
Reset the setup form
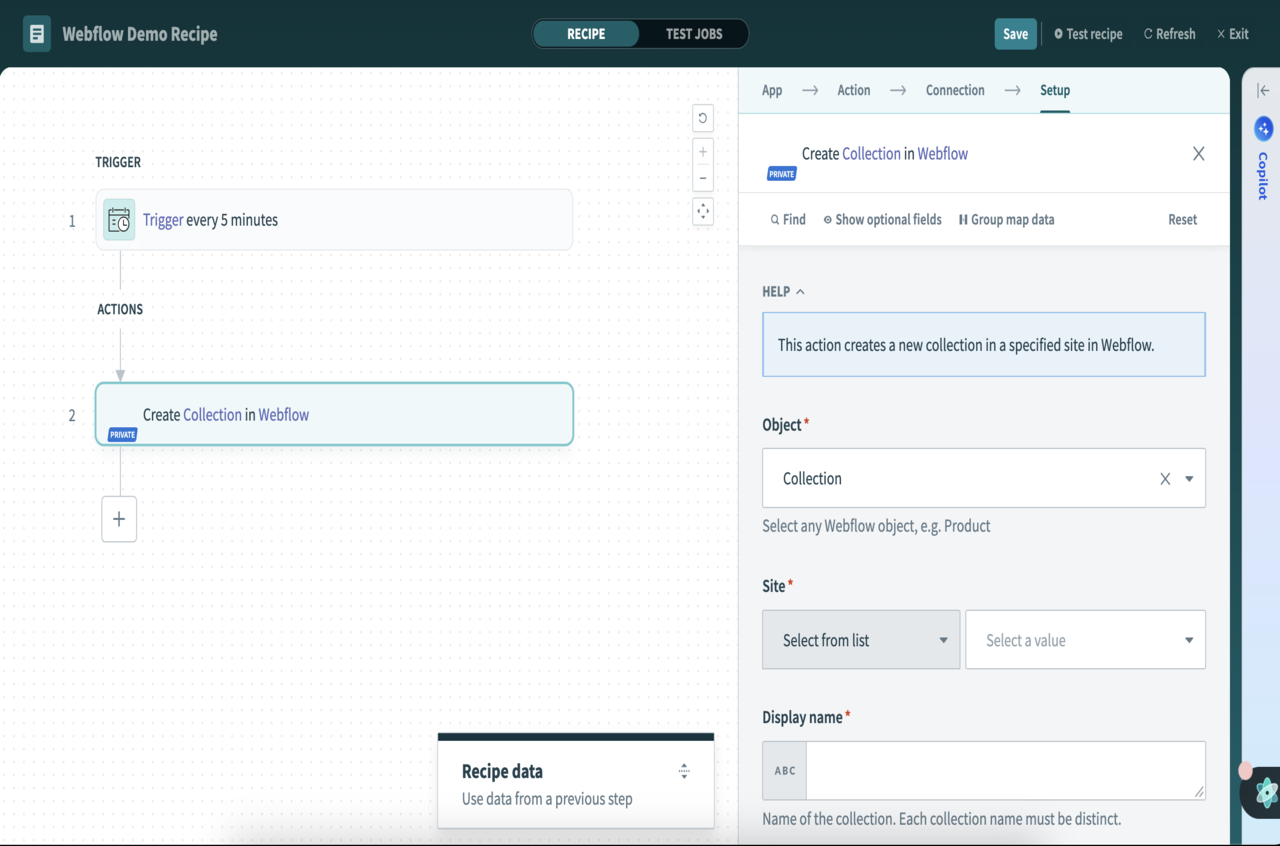1182,219
